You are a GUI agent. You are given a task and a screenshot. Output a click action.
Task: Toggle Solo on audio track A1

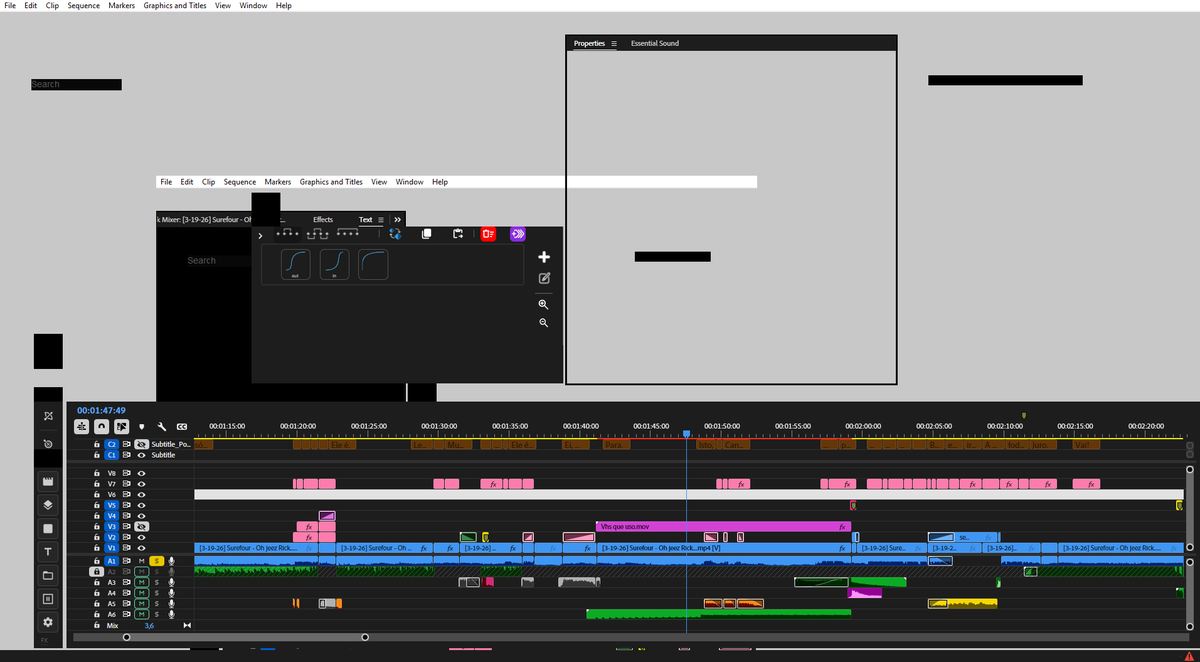[x=157, y=561]
